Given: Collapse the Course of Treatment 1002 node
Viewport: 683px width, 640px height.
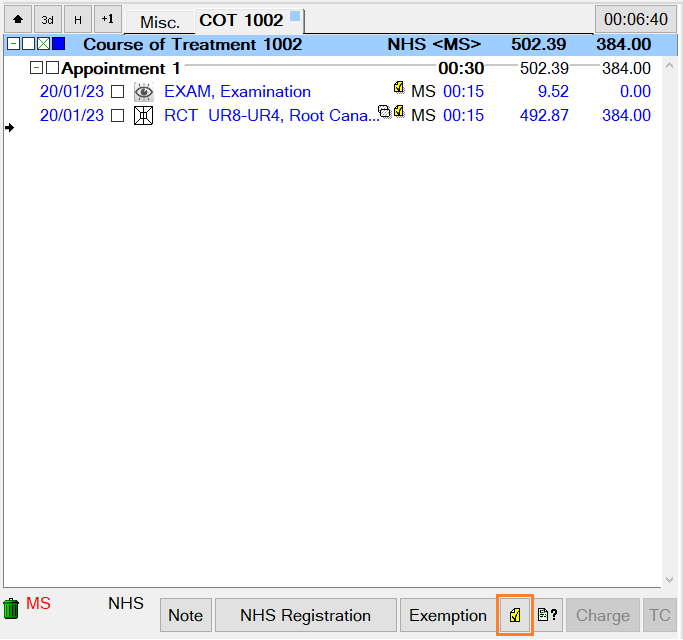Looking at the screenshot, I should pos(12,45).
